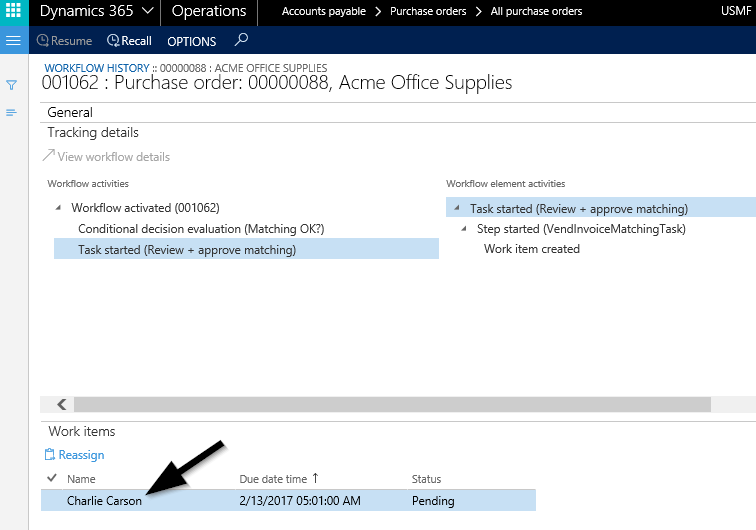The height and width of the screenshot is (530, 756).
Task: Open the OPTIONS menu tab
Action: coord(191,41)
